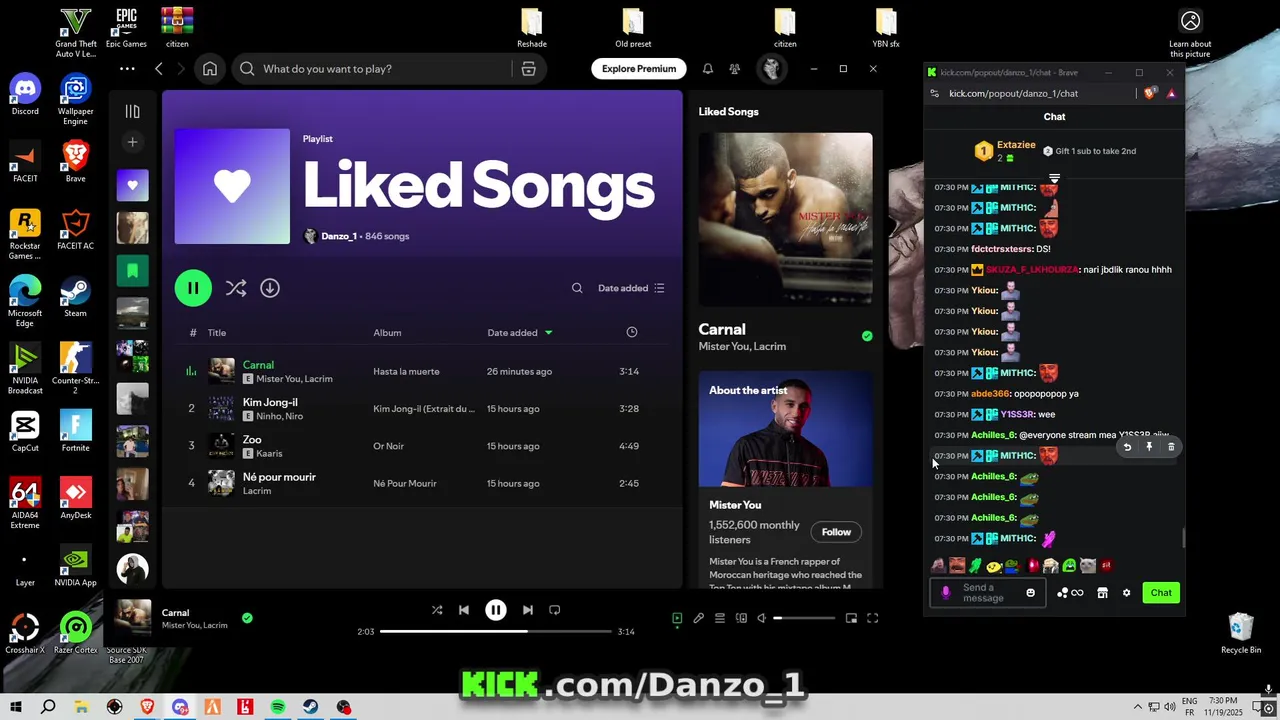Open the Spotify miniplayer
1280x720 pixels.
[x=851, y=619]
